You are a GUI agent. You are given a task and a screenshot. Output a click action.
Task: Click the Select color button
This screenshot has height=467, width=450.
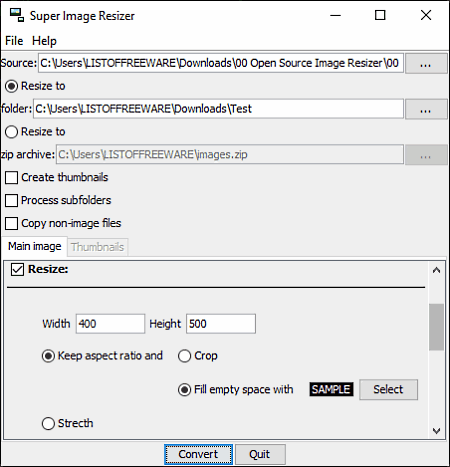[388, 389]
